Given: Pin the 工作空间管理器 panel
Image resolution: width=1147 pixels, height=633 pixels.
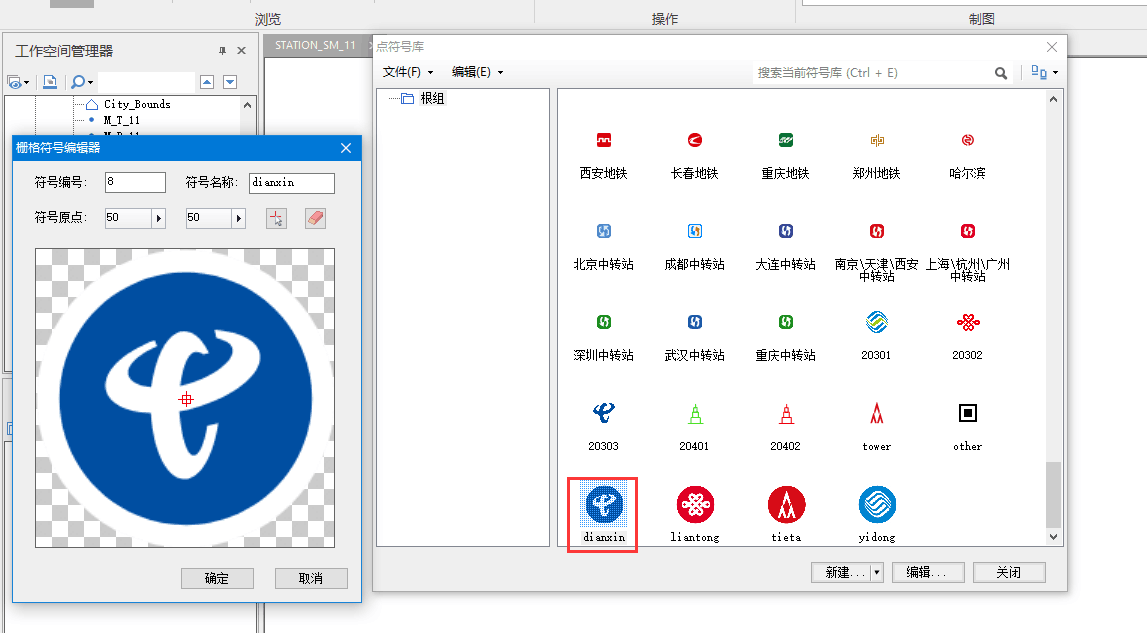Looking at the screenshot, I should [x=222, y=50].
